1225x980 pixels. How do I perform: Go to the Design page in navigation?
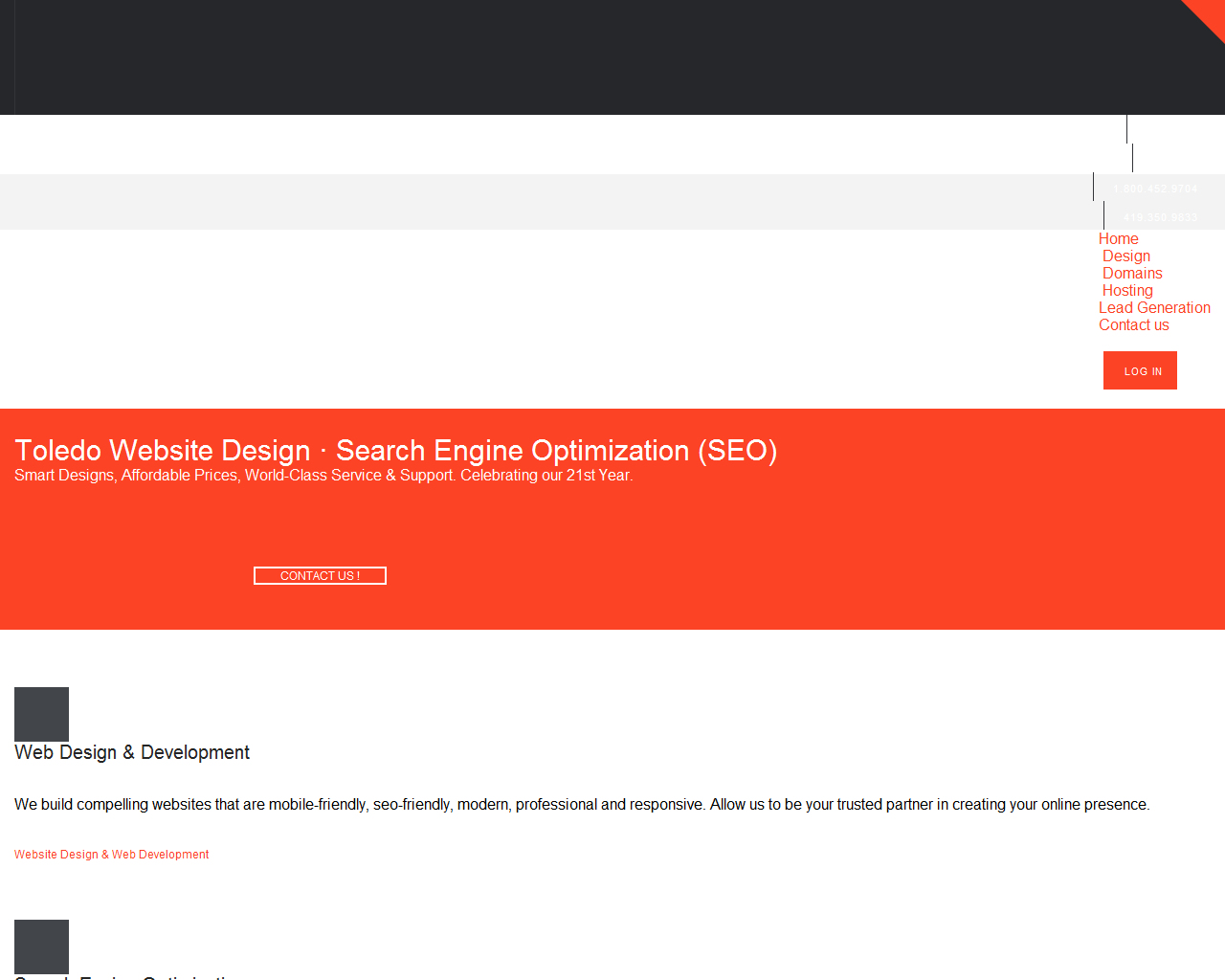tap(1125, 256)
